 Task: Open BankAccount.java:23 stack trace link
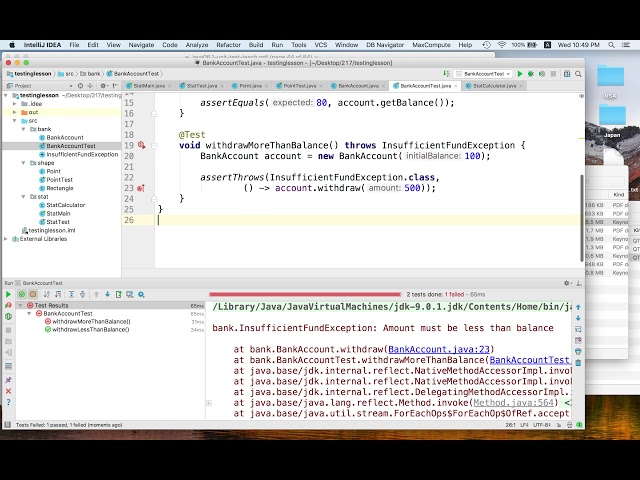coord(439,349)
